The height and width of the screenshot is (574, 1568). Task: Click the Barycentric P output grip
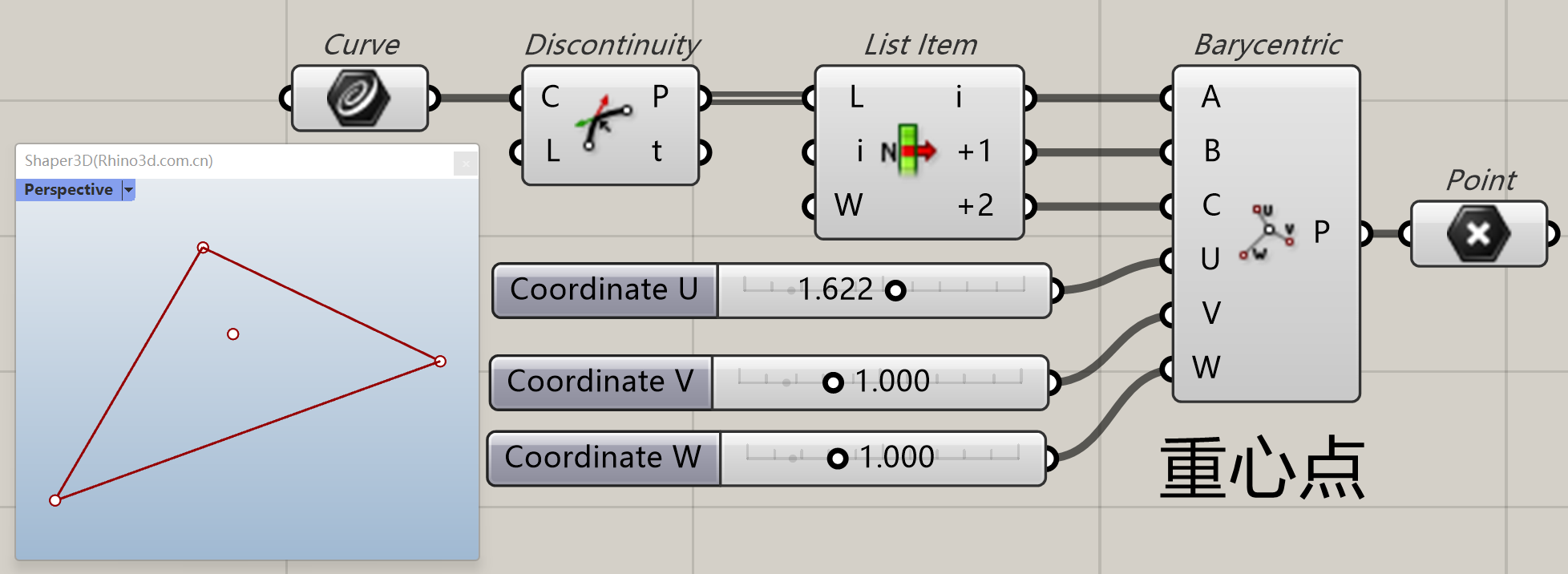click(1366, 234)
